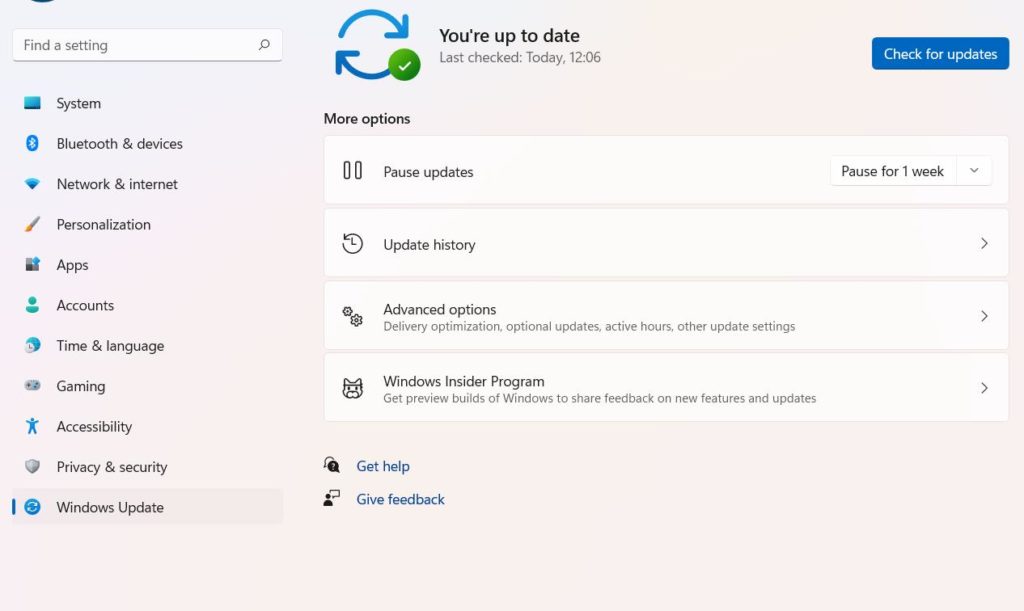Select the Accounts category
The height and width of the screenshot is (611, 1024).
[148, 305]
